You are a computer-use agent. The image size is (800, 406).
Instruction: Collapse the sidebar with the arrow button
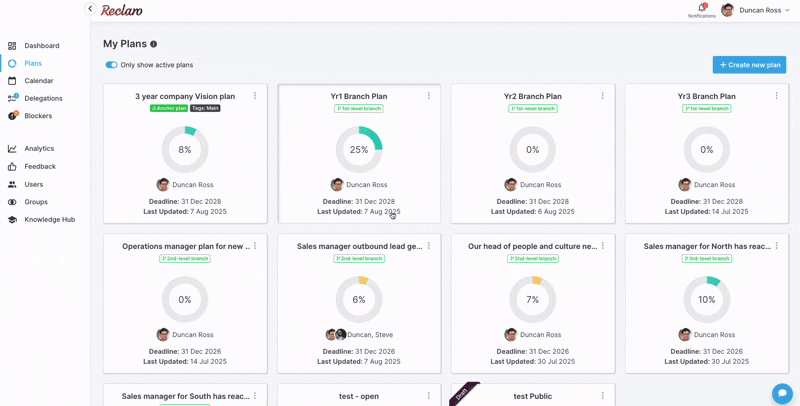pyautogui.click(x=90, y=9)
